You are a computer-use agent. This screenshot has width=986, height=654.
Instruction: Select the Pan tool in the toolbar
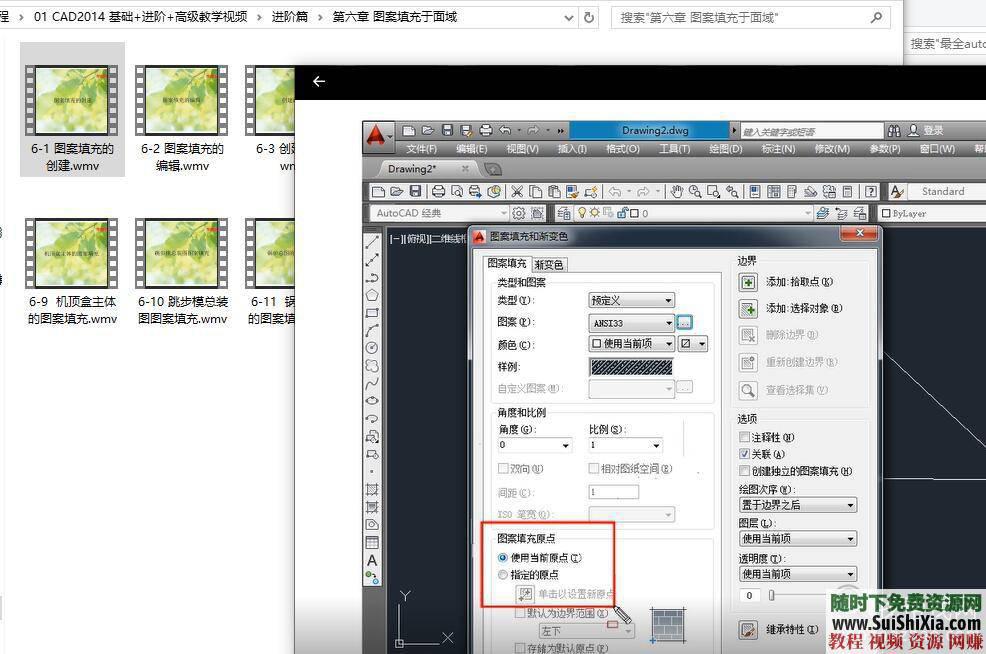(x=677, y=191)
